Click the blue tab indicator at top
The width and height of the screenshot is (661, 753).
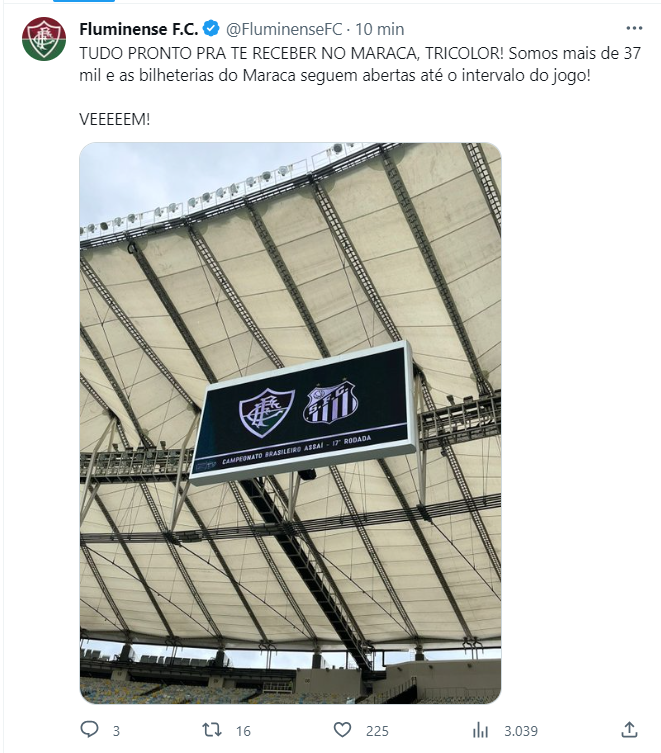pos(84,1)
